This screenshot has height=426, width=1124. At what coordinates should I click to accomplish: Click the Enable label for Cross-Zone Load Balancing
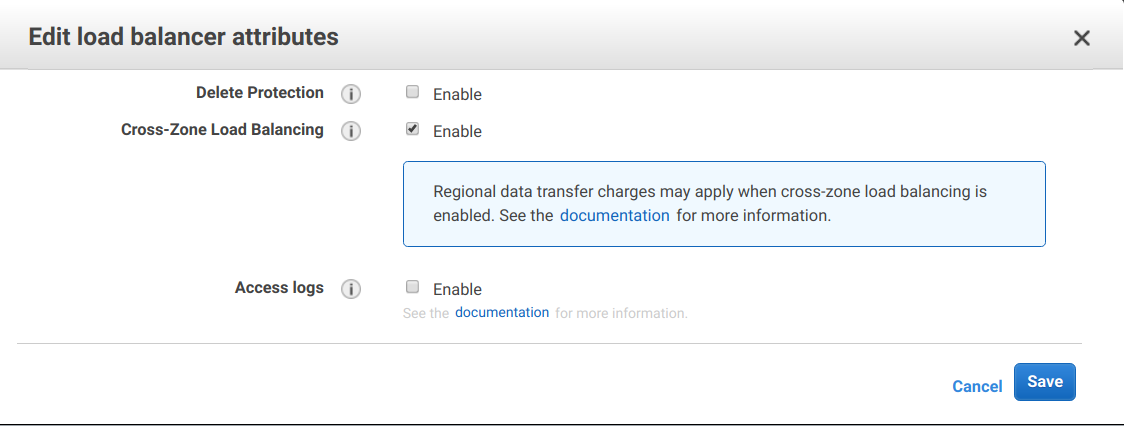457,132
